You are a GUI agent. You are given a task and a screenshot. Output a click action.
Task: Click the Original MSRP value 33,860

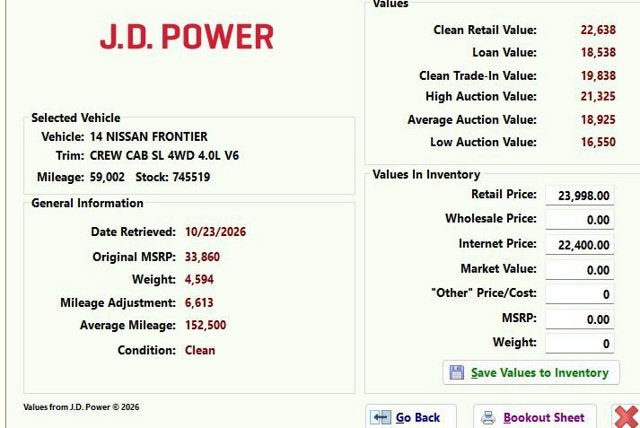point(202,257)
